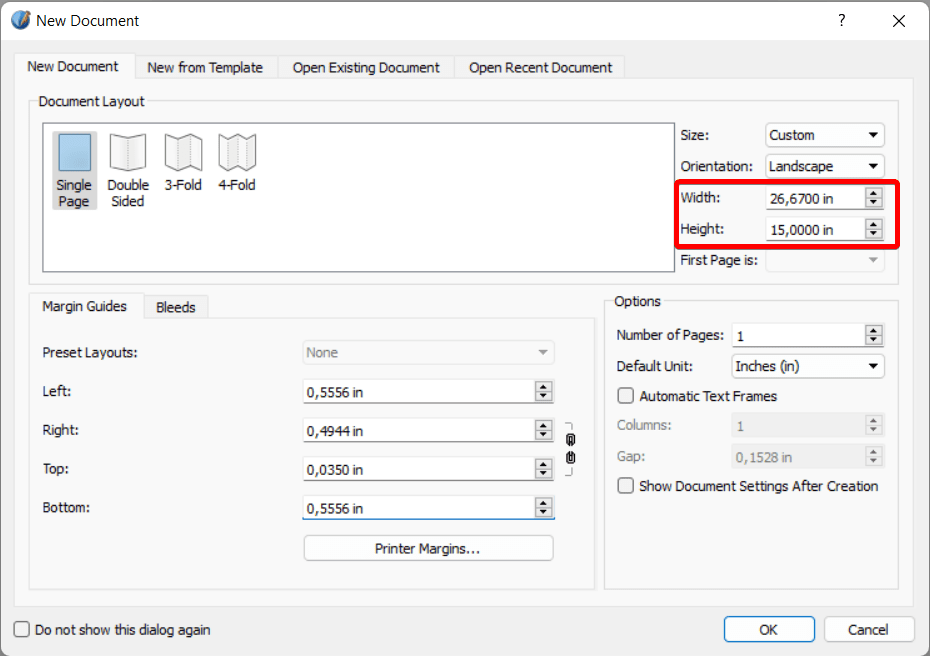Check Show Document Settings After Creation

coord(626,486)
